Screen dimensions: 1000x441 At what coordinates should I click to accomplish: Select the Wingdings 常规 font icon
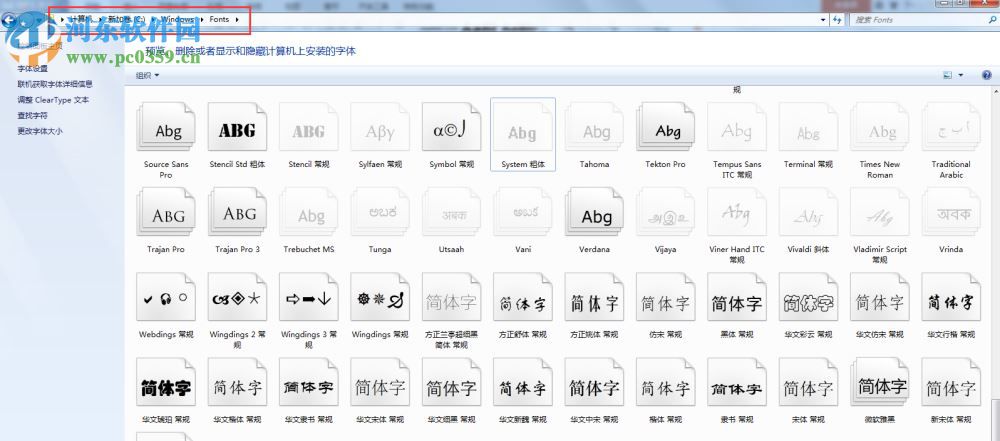point(380,297)
